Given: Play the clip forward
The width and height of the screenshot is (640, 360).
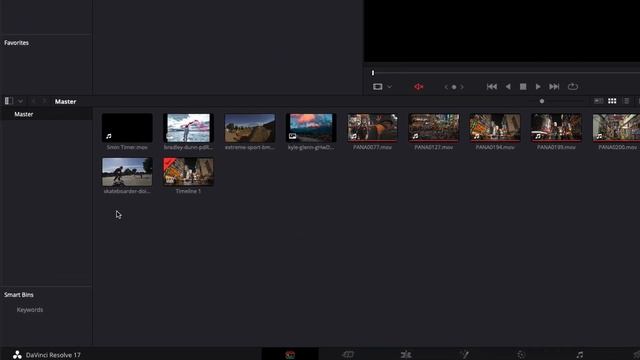Looking at the screenshot, I should 538,87.
